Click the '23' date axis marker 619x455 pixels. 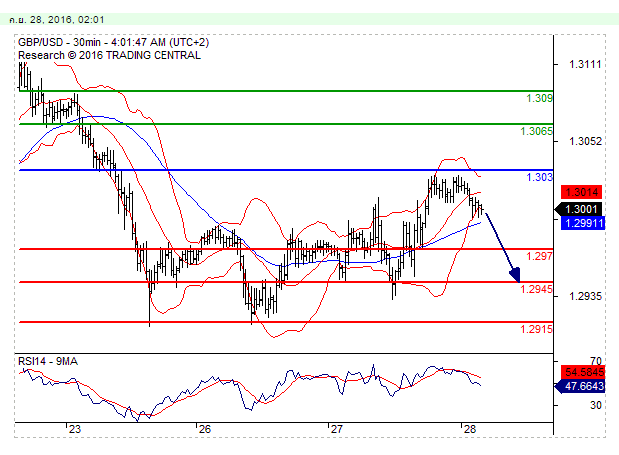pos(75,429)
